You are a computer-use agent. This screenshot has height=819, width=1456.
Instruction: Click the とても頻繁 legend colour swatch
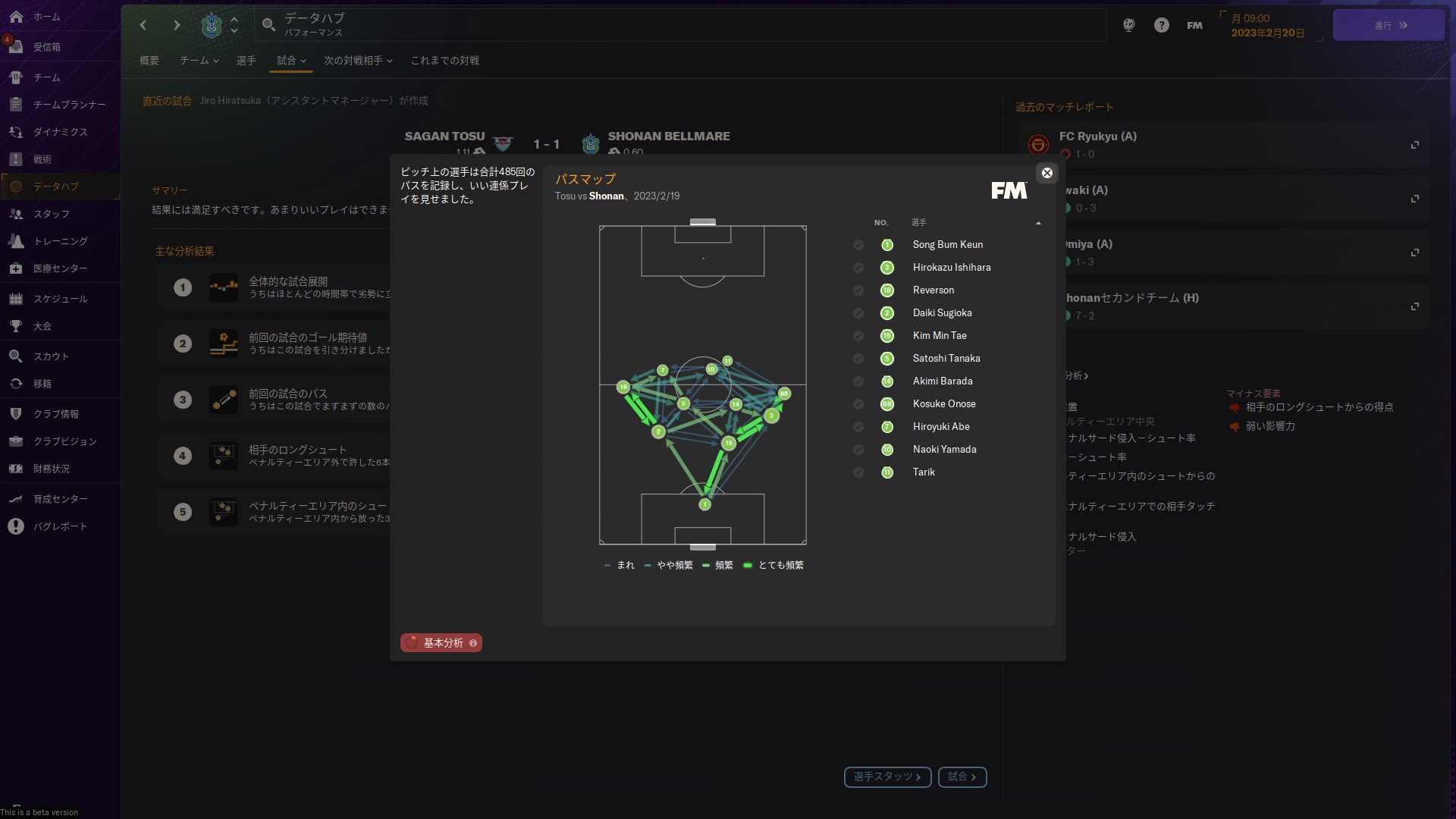click(x=748, y=566)
